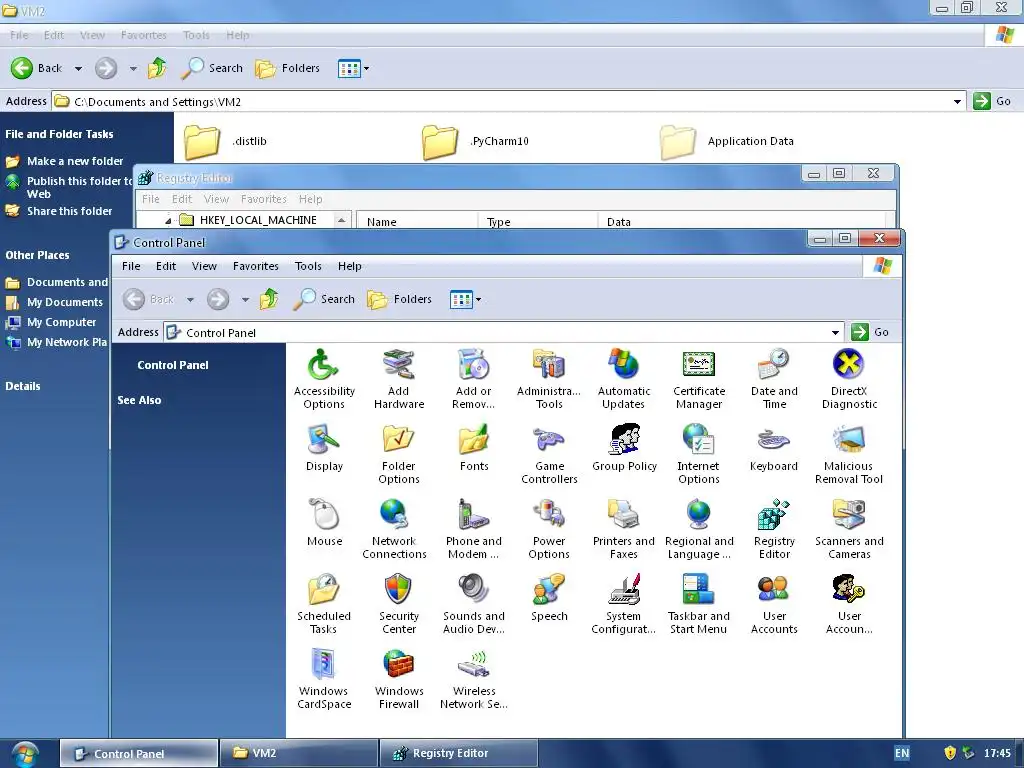Open Sounds and Audio Devices icon
The width and height of the screenshot is (1024, 768).
tap(473, 604)
